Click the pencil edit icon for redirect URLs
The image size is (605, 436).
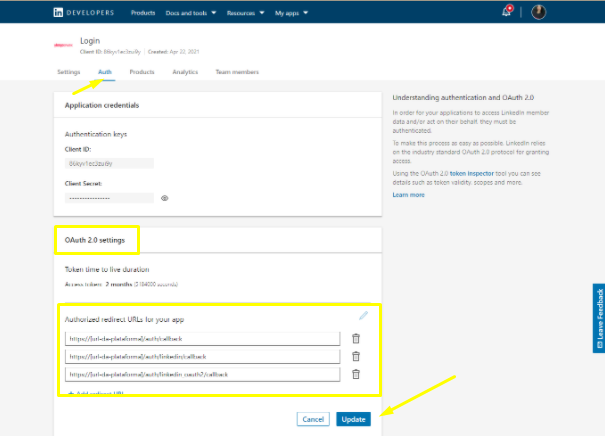pos(363,316)
